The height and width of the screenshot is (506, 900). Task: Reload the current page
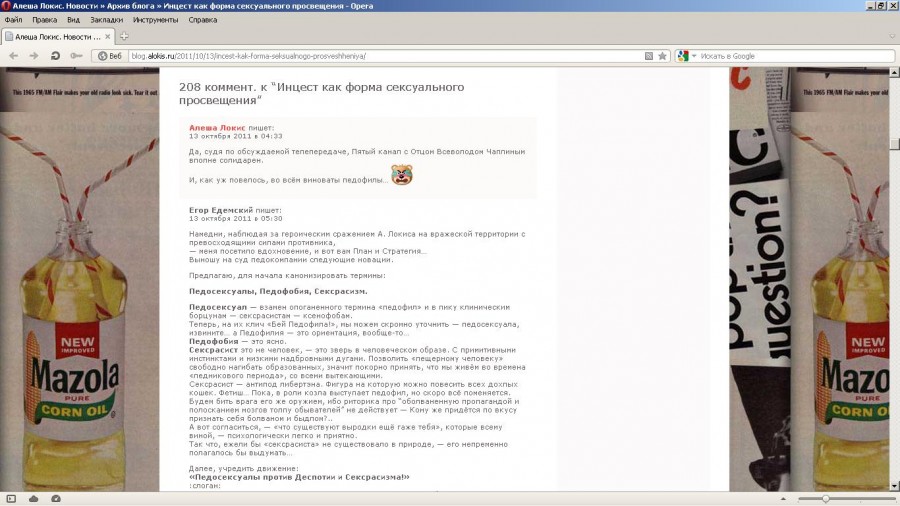tap(55, 56)
